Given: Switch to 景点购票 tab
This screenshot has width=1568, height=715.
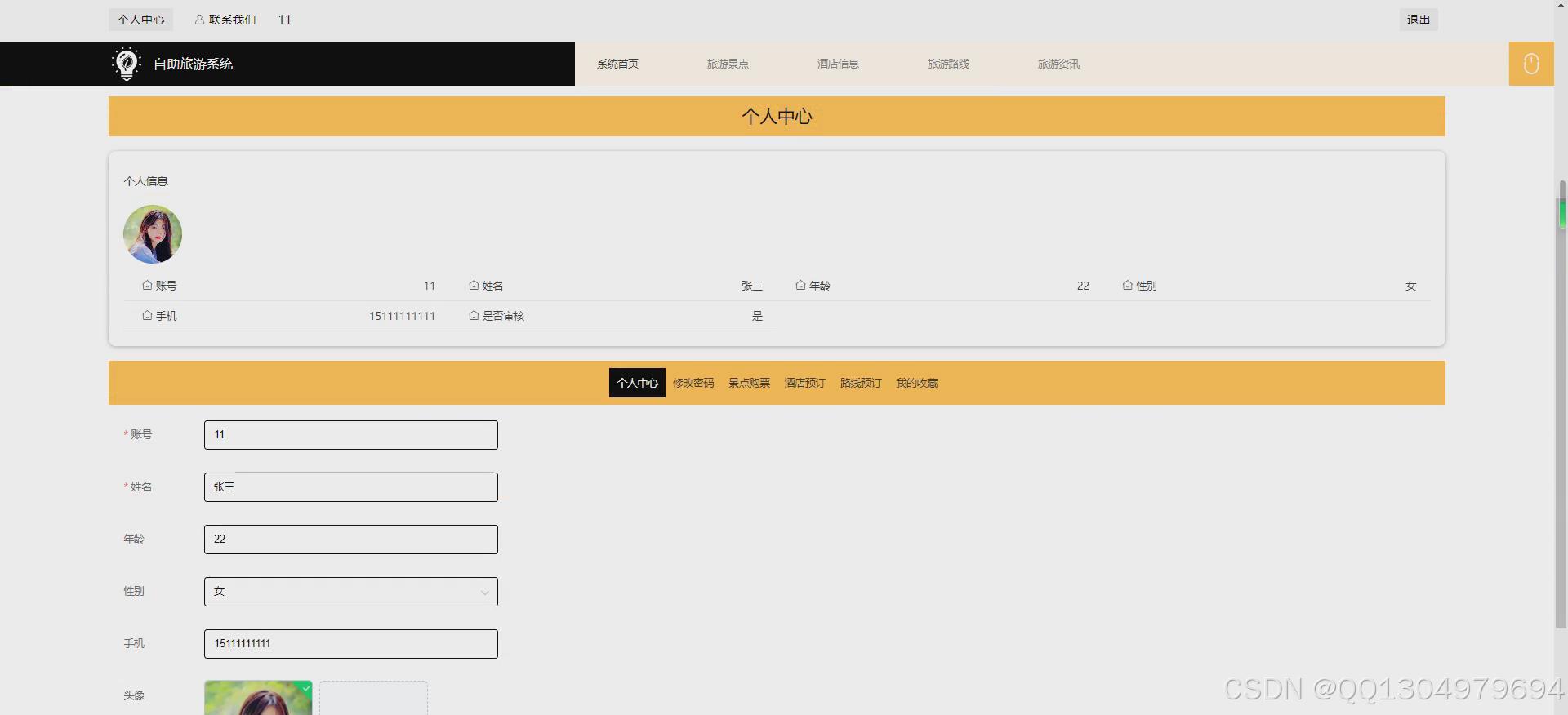Looking at the screenshot, I should coord(749,383).
